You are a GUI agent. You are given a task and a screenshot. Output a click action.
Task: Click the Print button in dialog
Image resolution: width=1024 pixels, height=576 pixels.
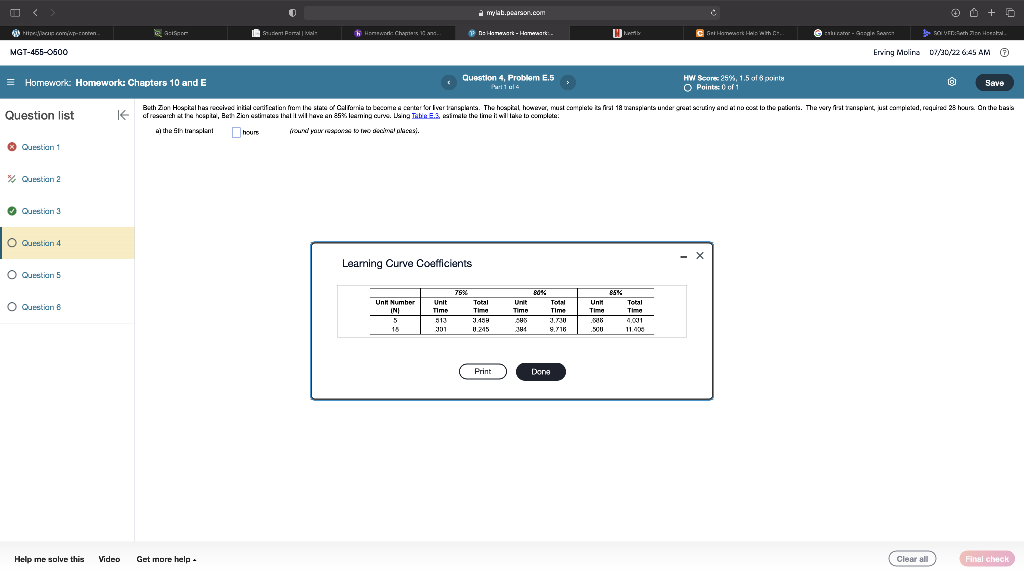click(x=483, y=372)
